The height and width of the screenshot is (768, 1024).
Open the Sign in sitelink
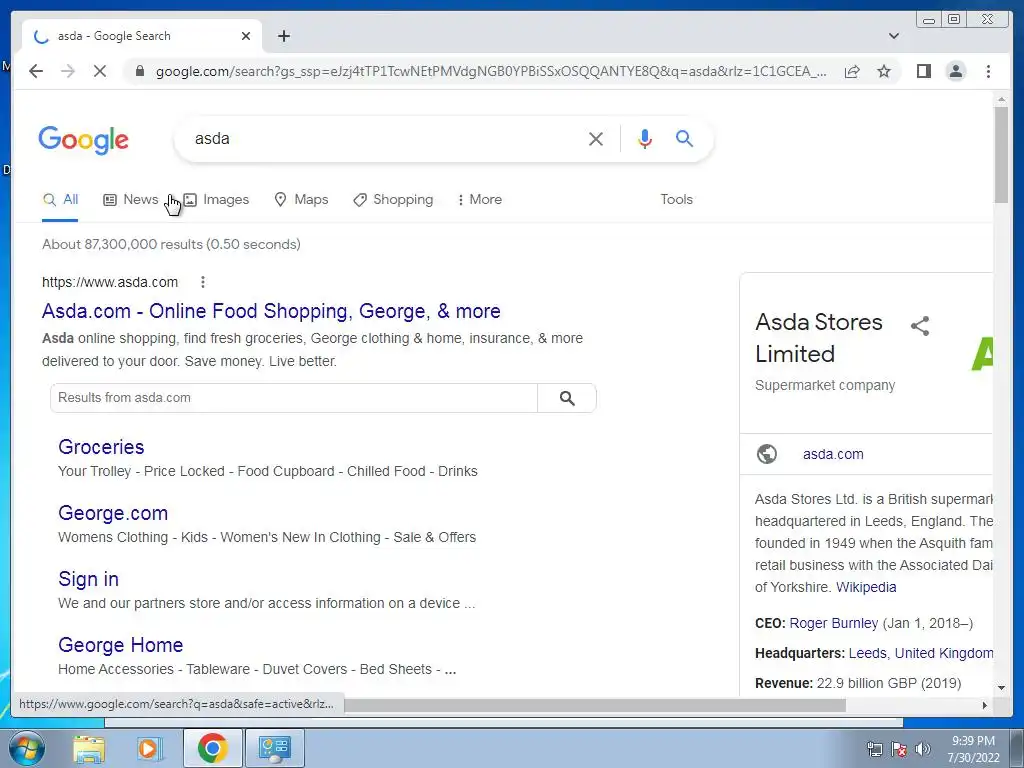coord(88,579)
